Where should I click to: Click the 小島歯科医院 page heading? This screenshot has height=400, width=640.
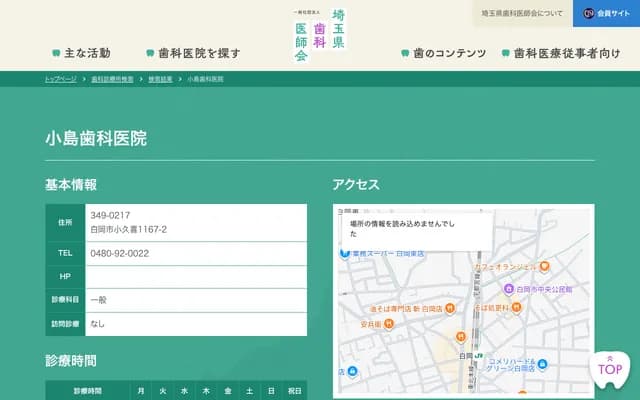click(96, 138)
